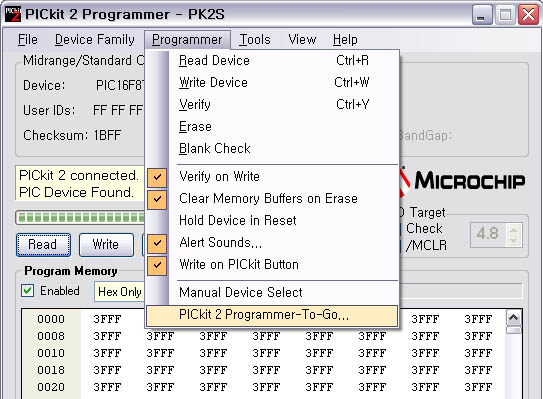
Task: Decrease VDD voltage with down stepper
Action: [514, 240]
